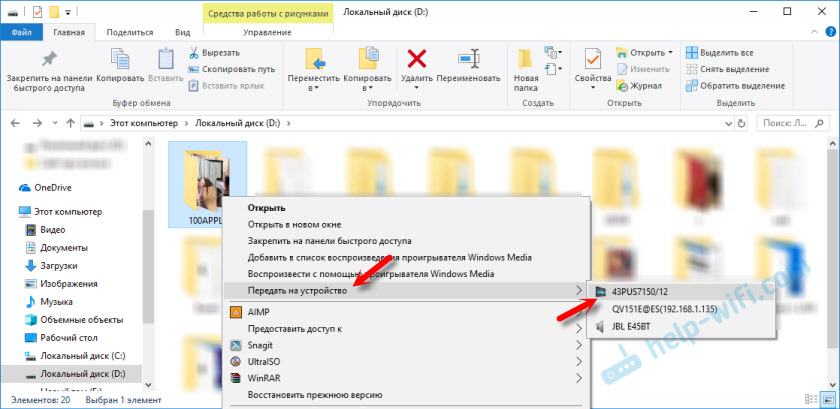Click Снять выделение
Screen dimensions: 840x409
pyautogui.click(x=728, y=69)
